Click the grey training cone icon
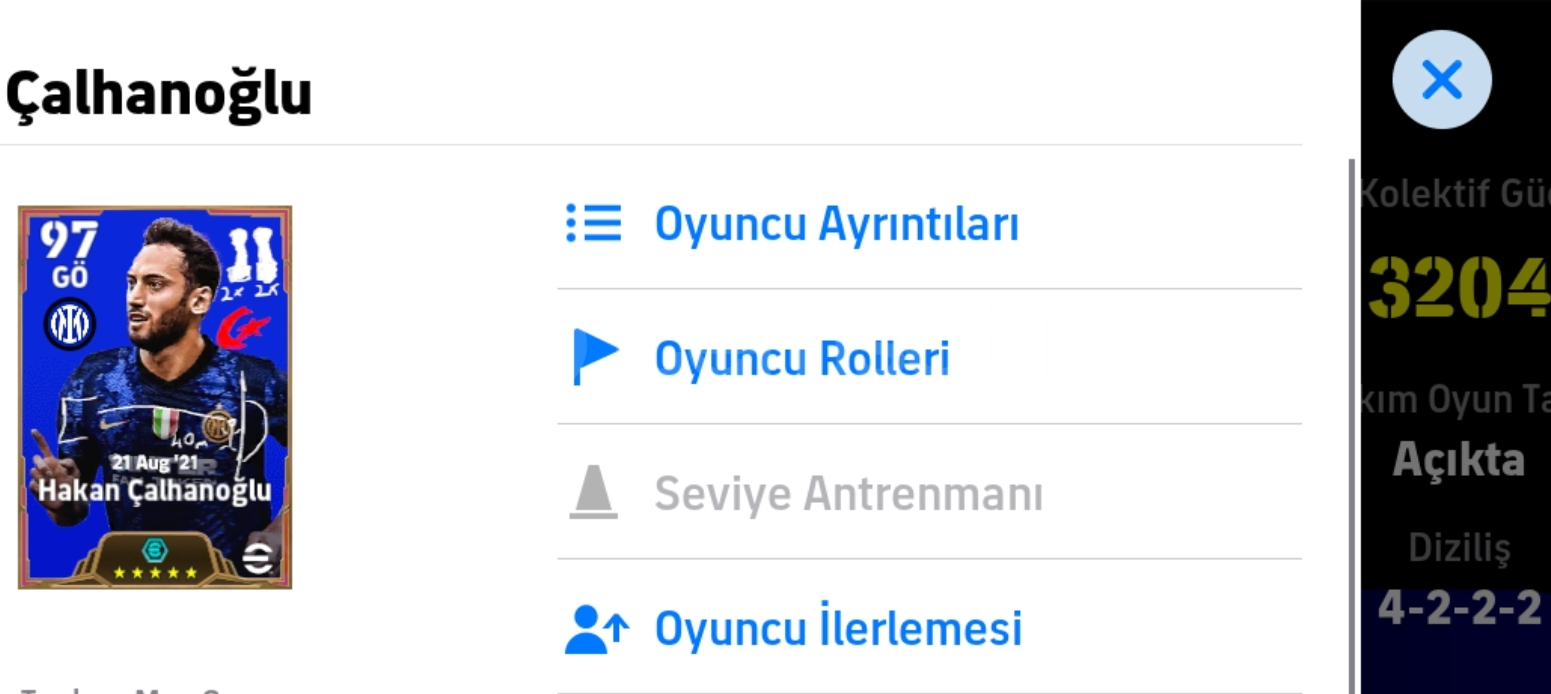 point(593,493)
